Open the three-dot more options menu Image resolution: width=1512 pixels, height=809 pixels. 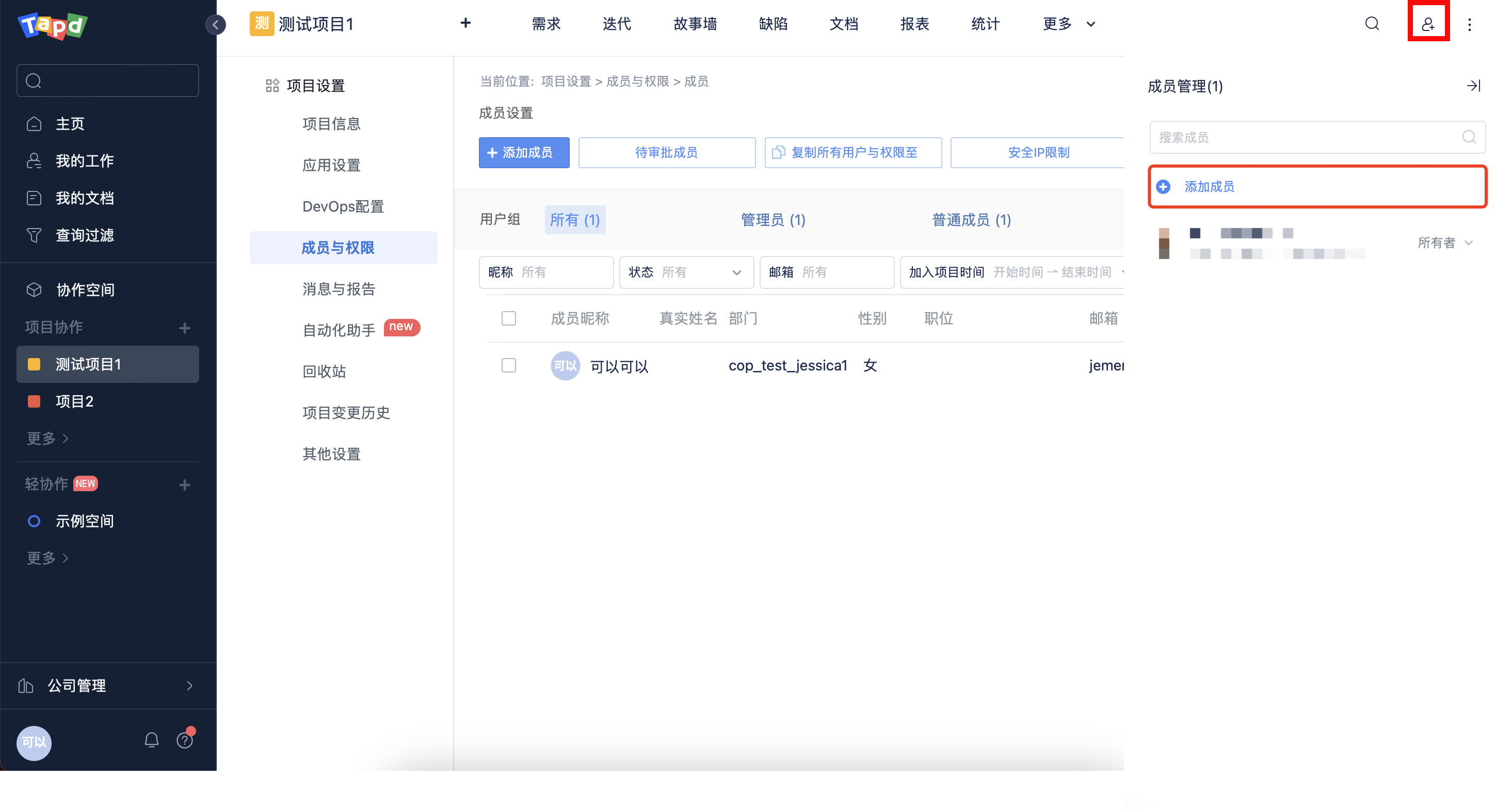1470,25
